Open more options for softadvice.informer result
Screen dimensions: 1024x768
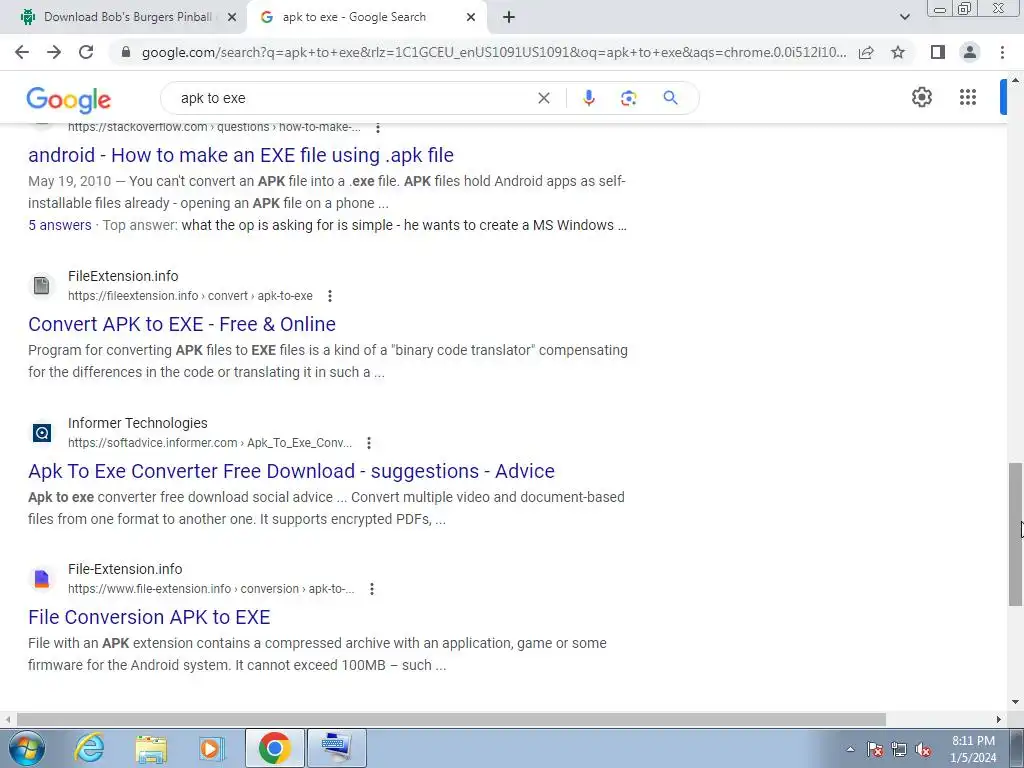click(369, 443)
